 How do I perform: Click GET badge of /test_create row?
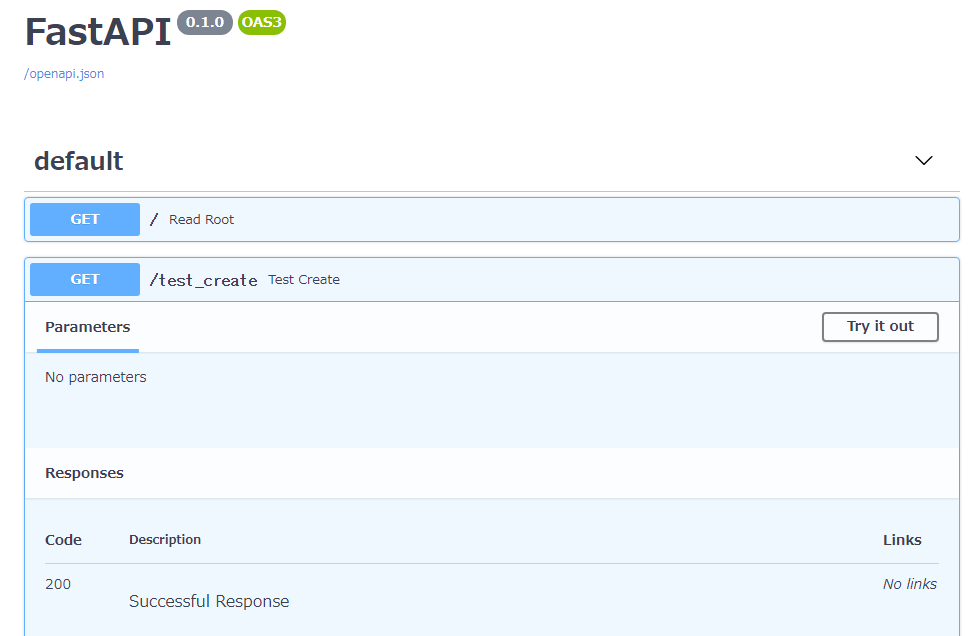85,280
